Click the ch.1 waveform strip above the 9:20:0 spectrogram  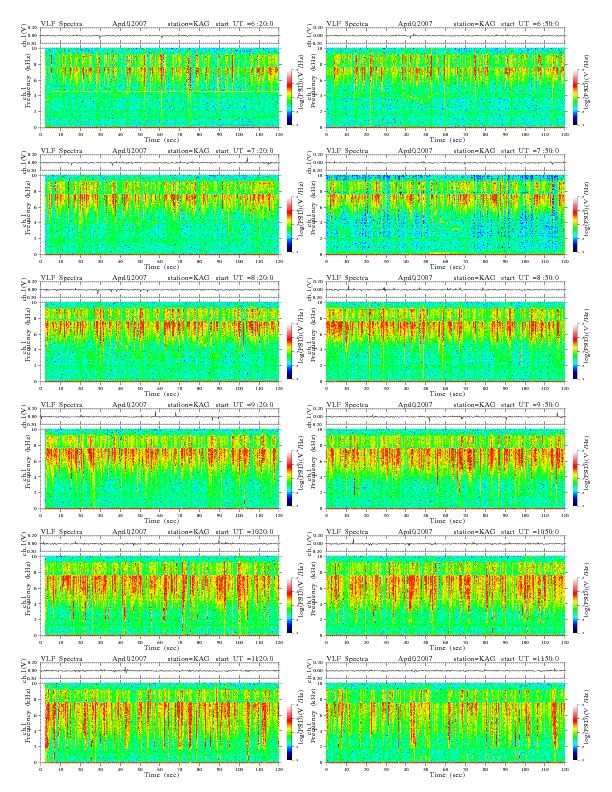[160, 417]
